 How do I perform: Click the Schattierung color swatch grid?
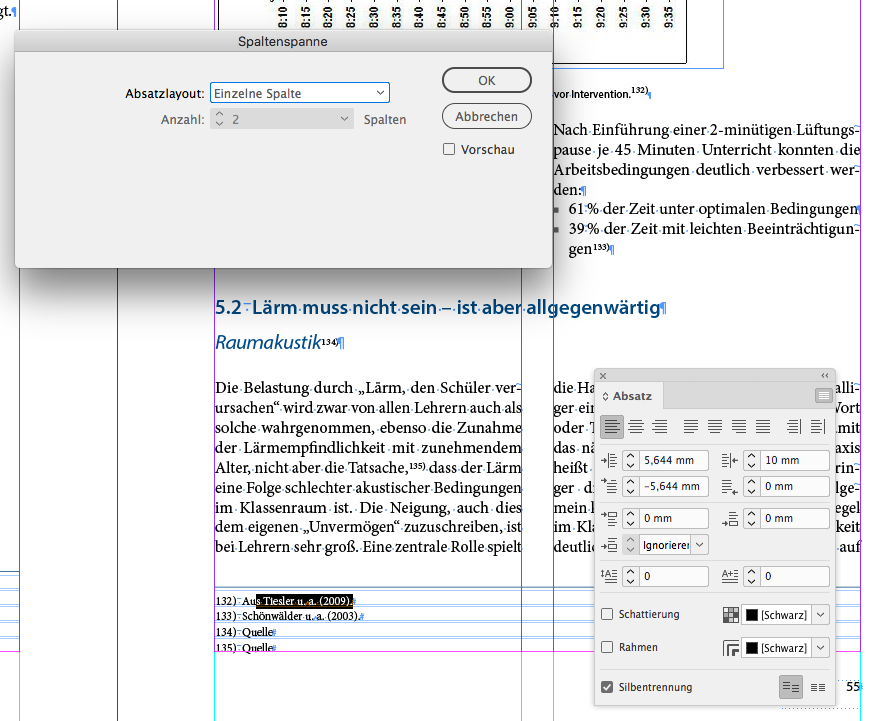point(731,614)
